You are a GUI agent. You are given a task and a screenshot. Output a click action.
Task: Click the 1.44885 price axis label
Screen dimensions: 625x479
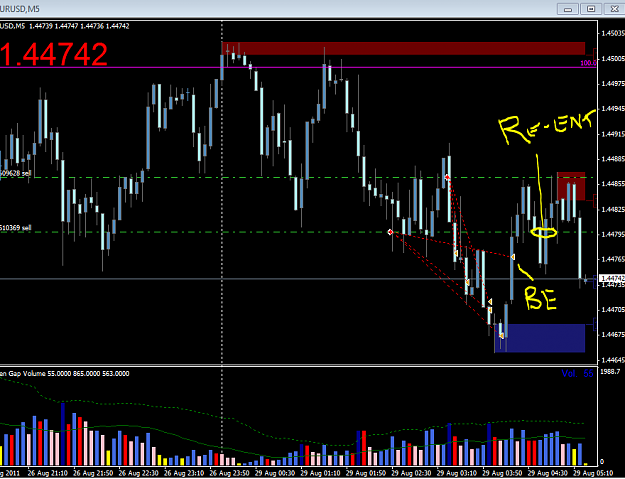(613, 159)
